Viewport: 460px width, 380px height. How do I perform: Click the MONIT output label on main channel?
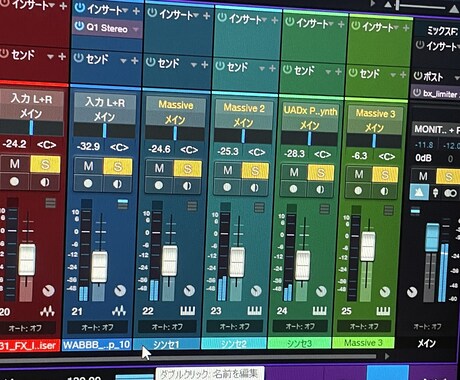pyautogui.click(x=436, y=130)
